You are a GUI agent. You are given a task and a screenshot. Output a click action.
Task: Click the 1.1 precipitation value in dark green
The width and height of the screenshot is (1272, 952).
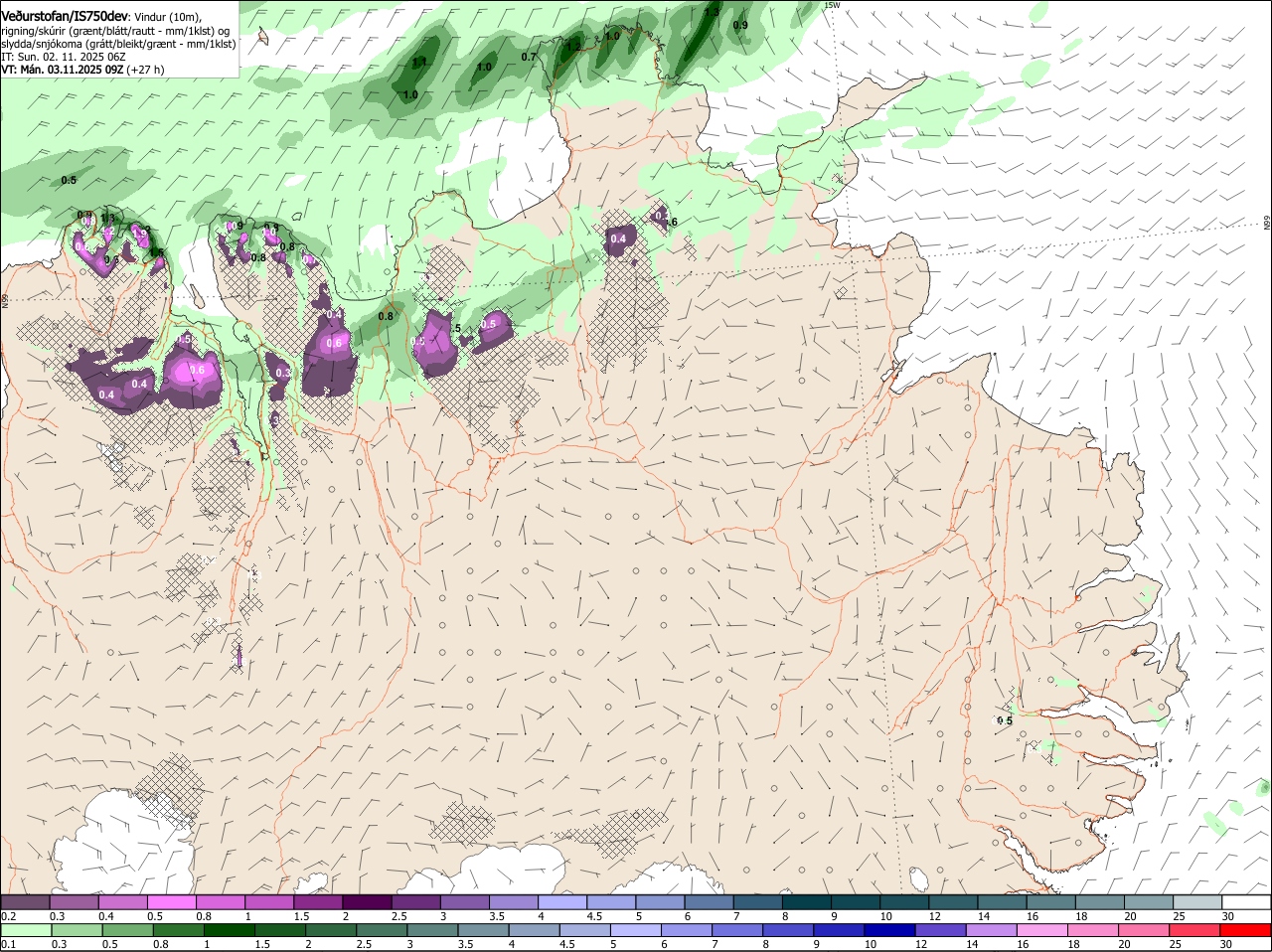click(x=419, y=62)
